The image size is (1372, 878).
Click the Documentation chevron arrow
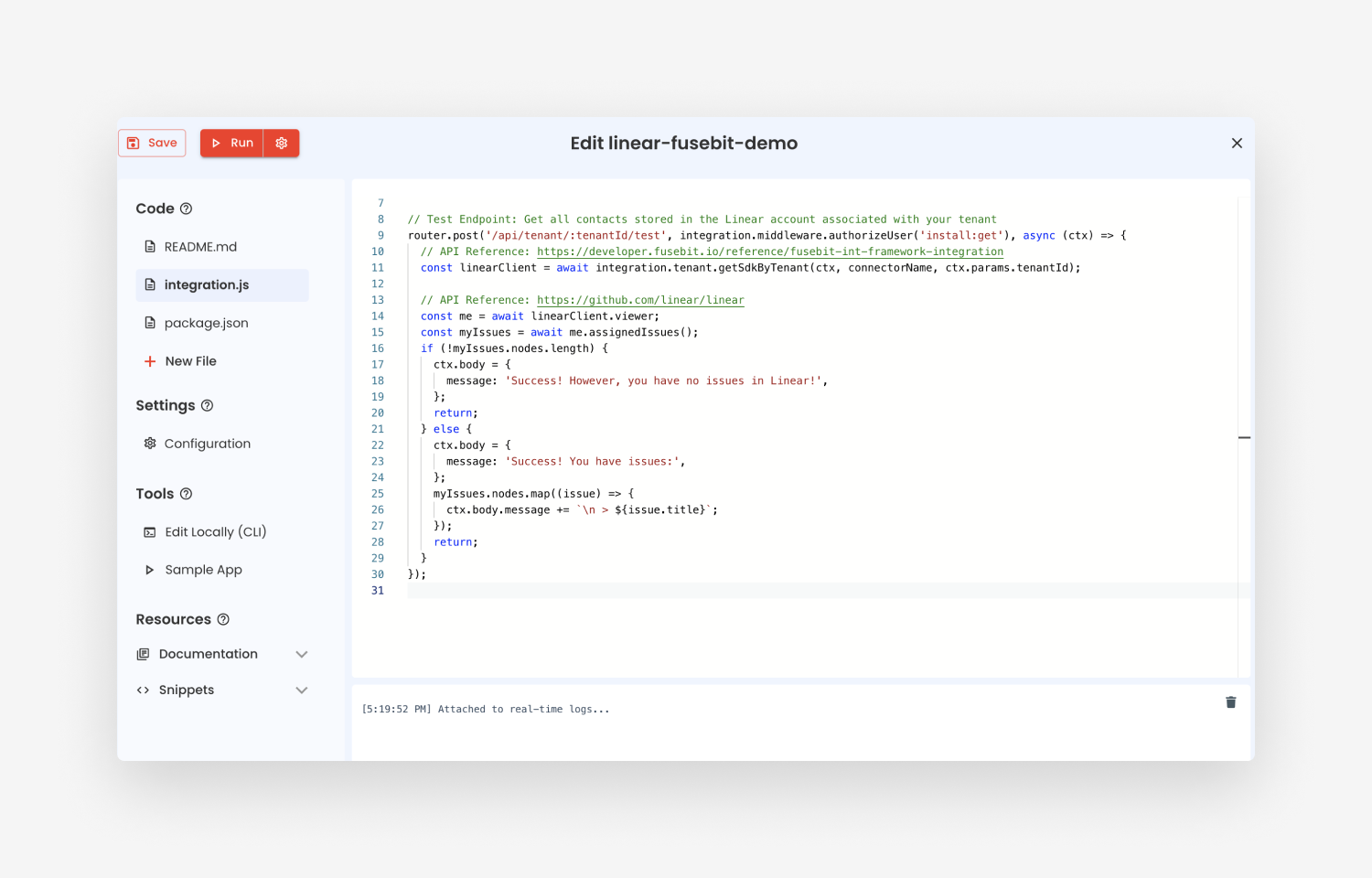[302, 654]
